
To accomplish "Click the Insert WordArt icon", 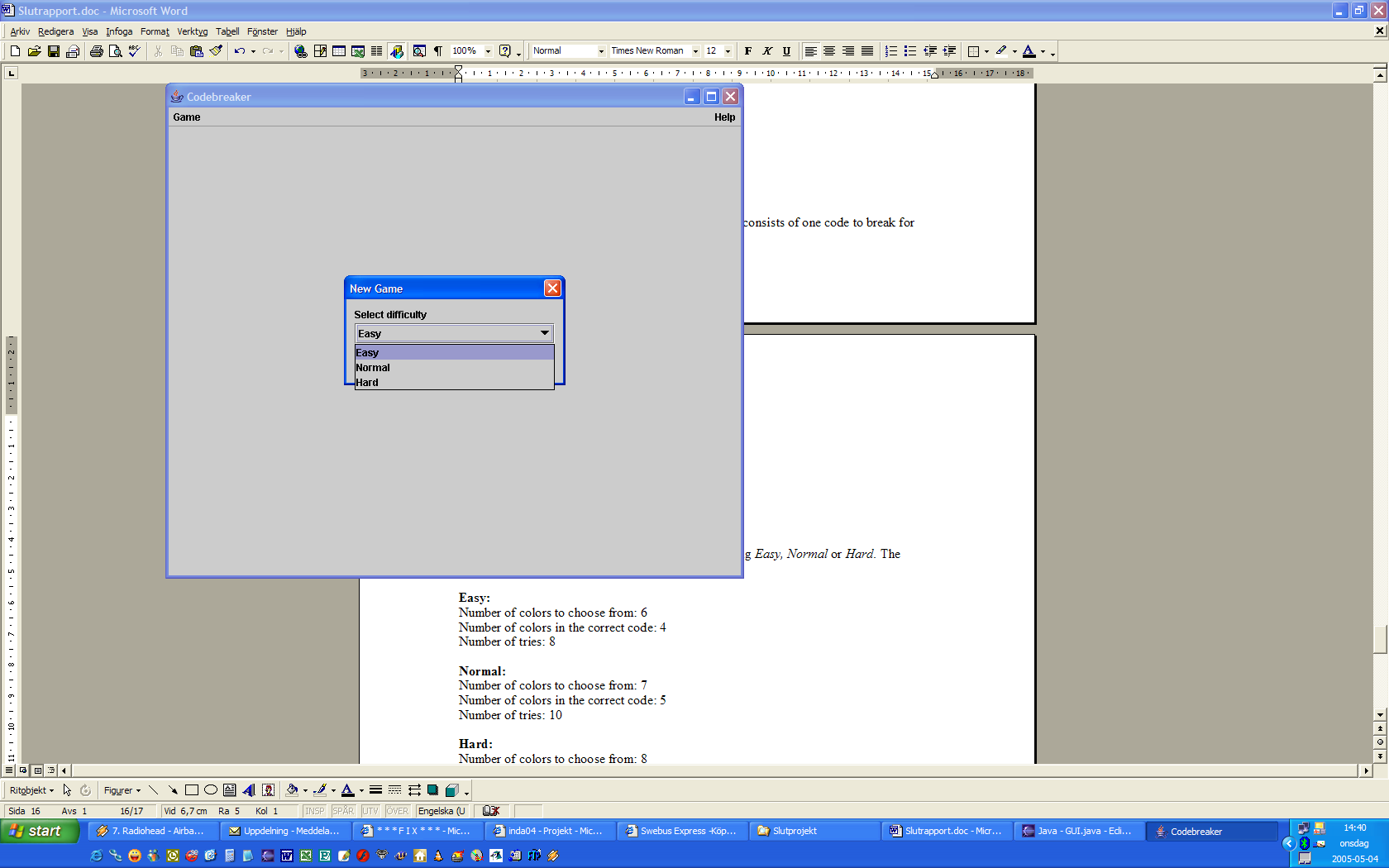I will [x=249, y=790].
